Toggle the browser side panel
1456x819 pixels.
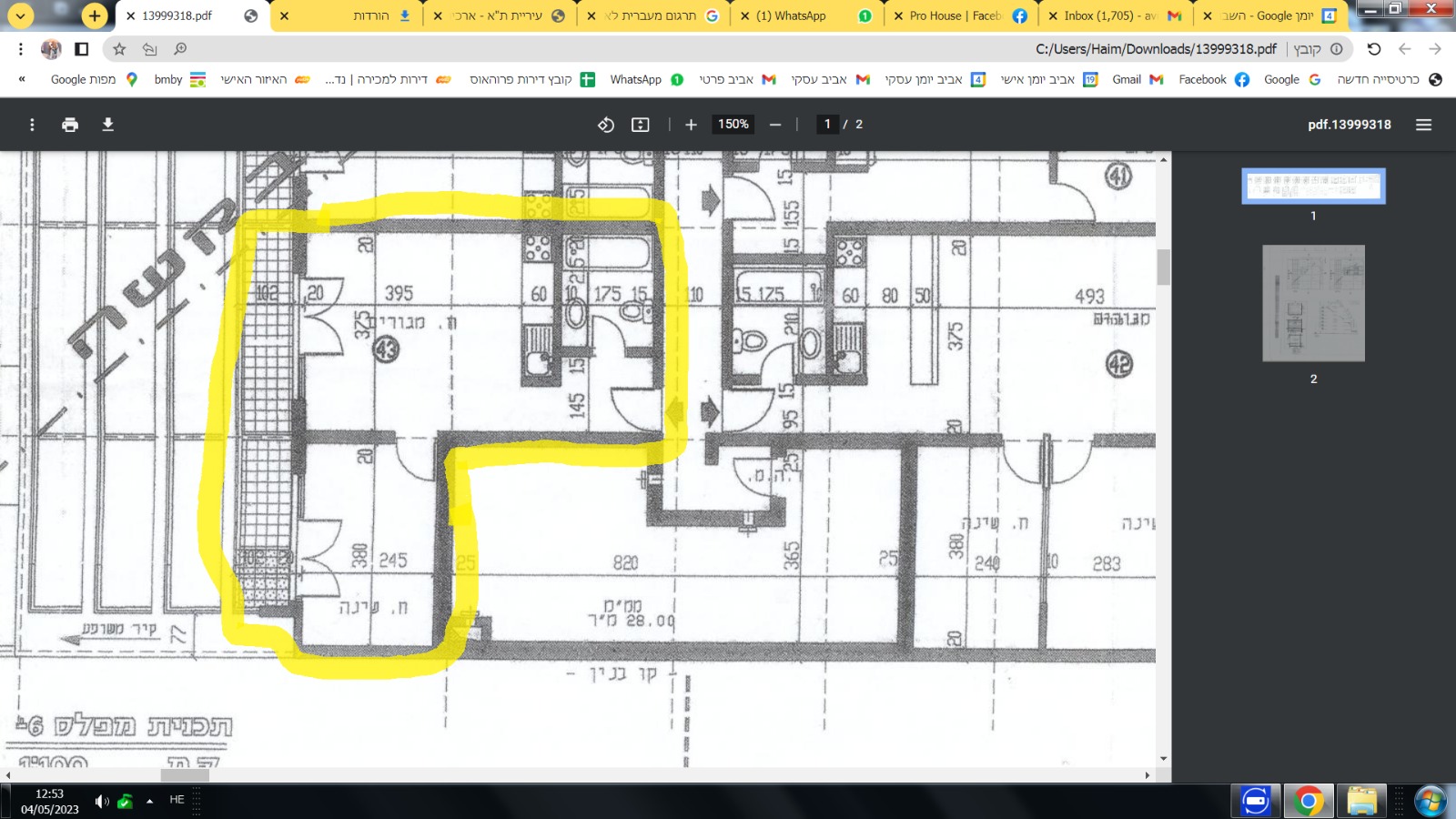click(x=82, y=49)
